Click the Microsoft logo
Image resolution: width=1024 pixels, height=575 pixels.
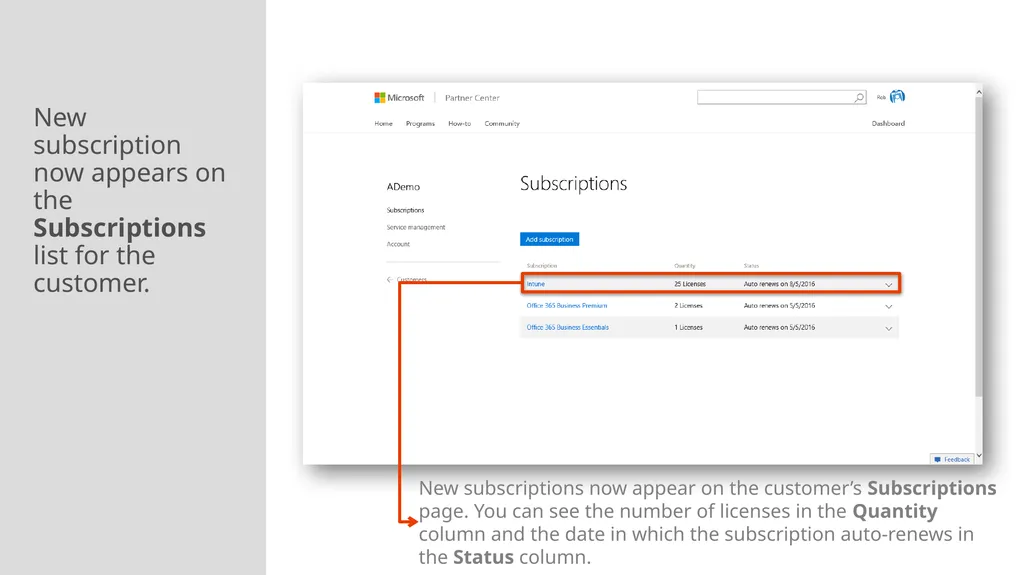[399, 97]
